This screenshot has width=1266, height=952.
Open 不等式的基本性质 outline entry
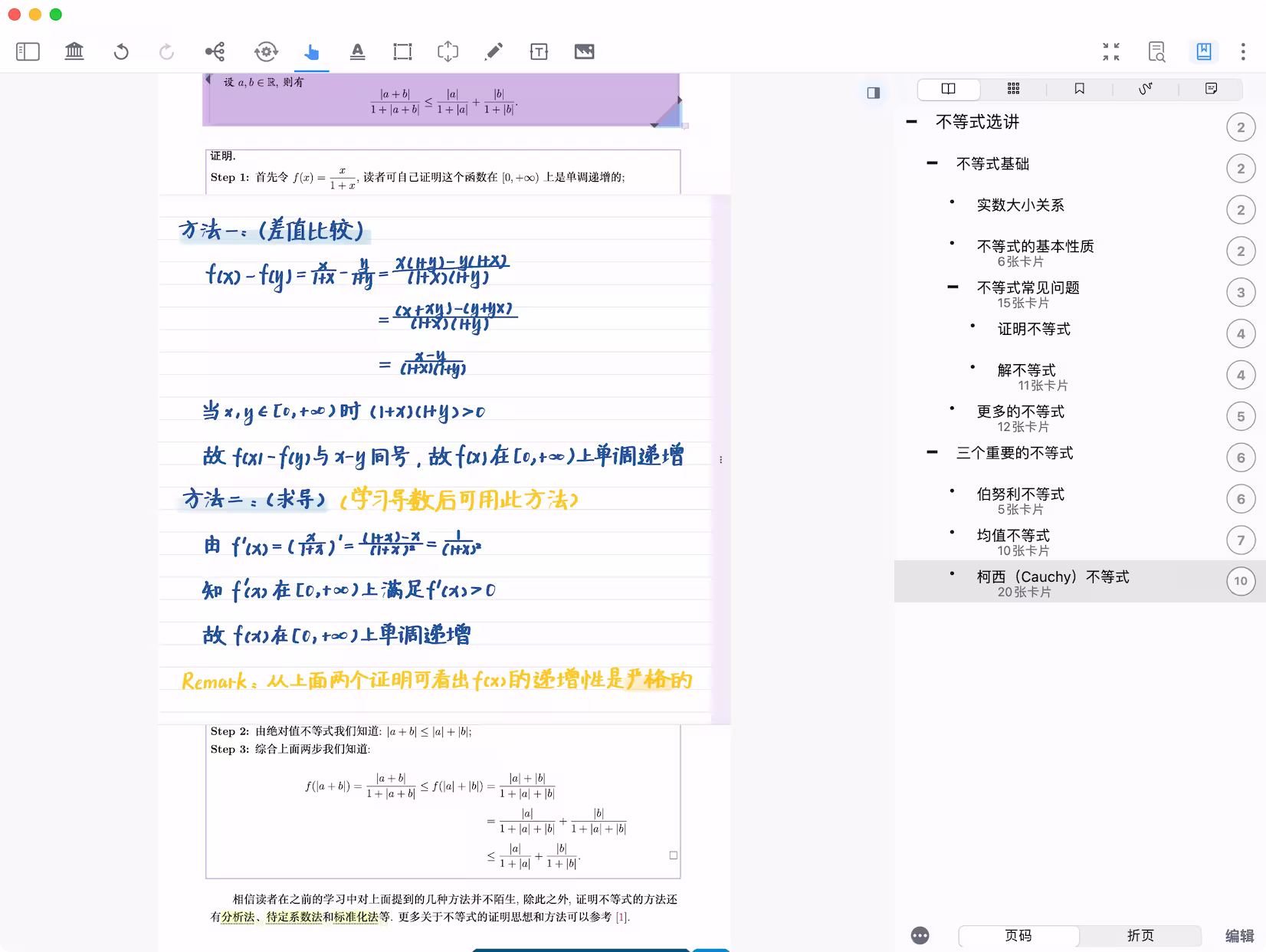click(x=1035, y=246)
